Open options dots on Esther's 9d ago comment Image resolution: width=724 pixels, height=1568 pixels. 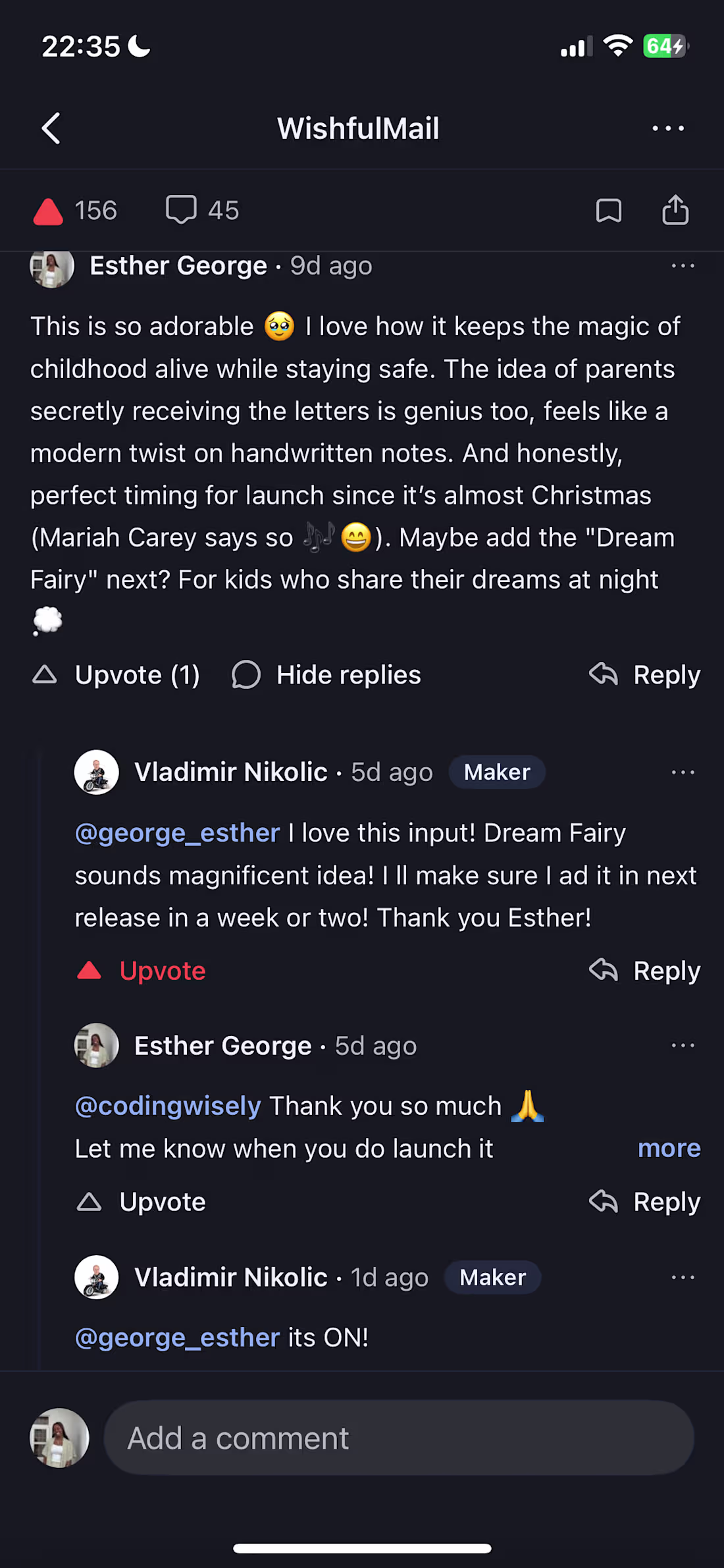(x=683, y=266)
